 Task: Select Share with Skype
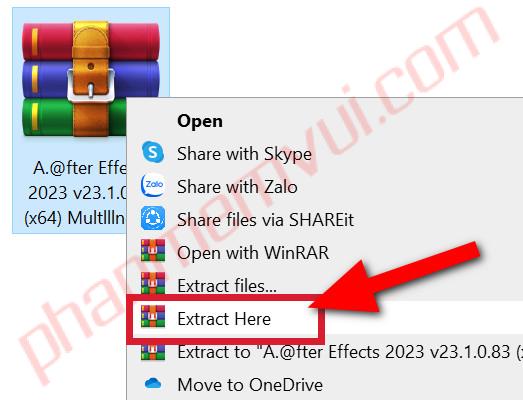(244, 154)
